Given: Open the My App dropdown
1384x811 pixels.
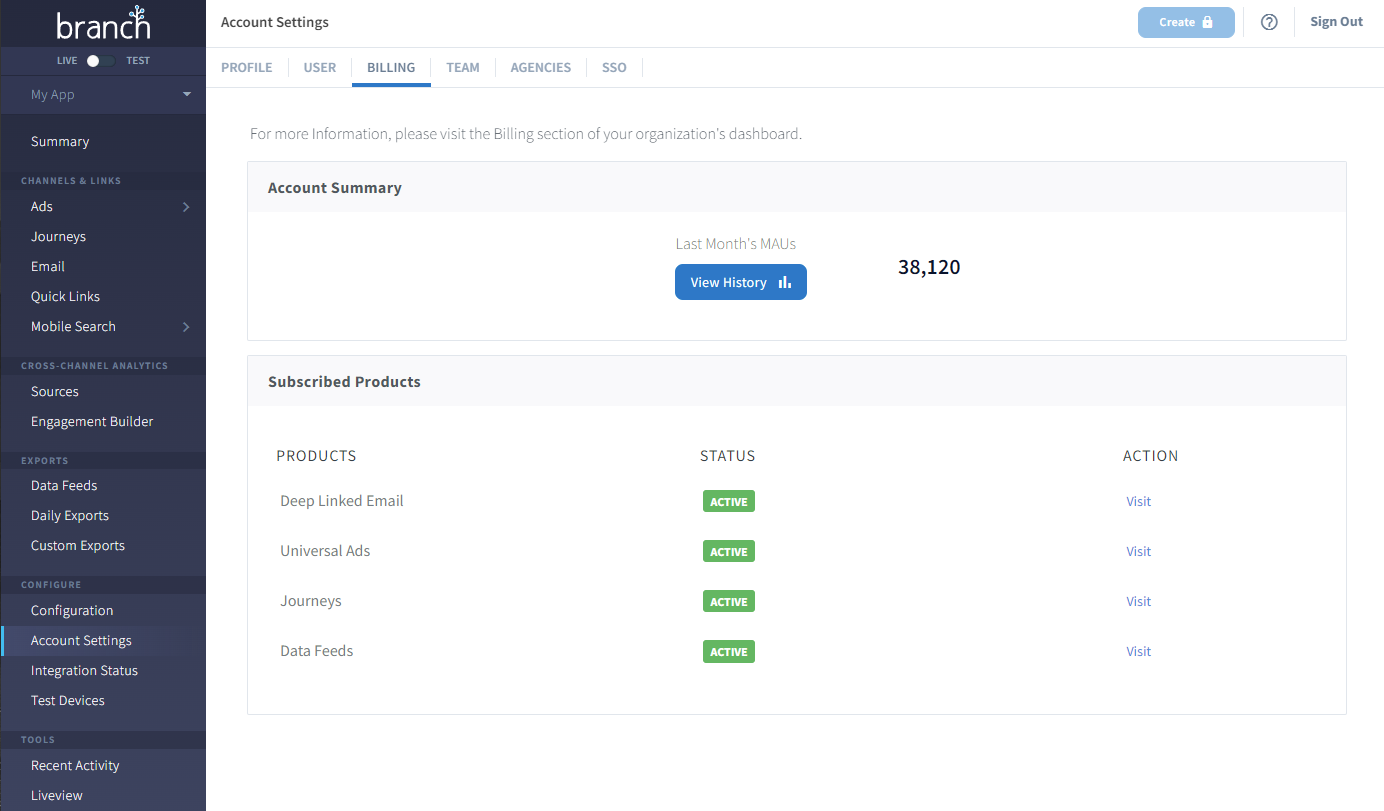Looking at the screenshot, I should coord(103,95).
